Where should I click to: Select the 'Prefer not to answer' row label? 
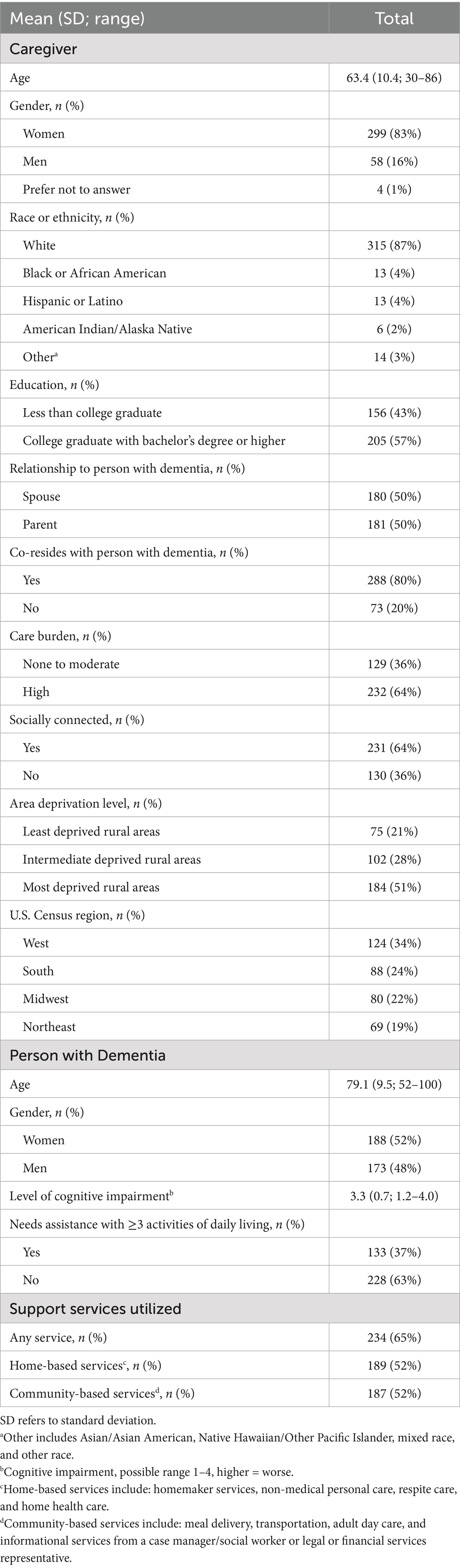(x=76, y=189)
